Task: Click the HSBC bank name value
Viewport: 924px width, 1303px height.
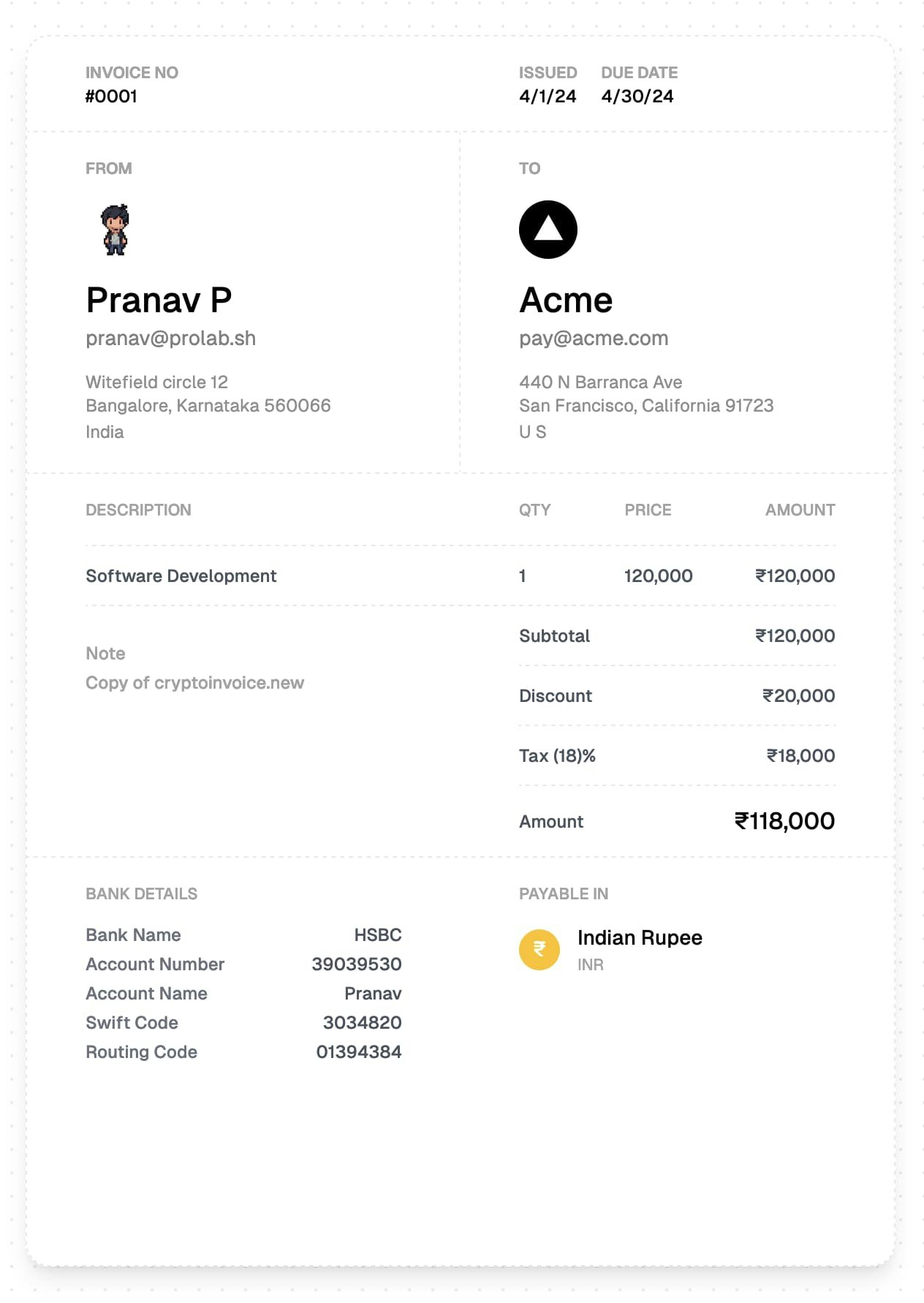Action: click(x=378, y=935)
